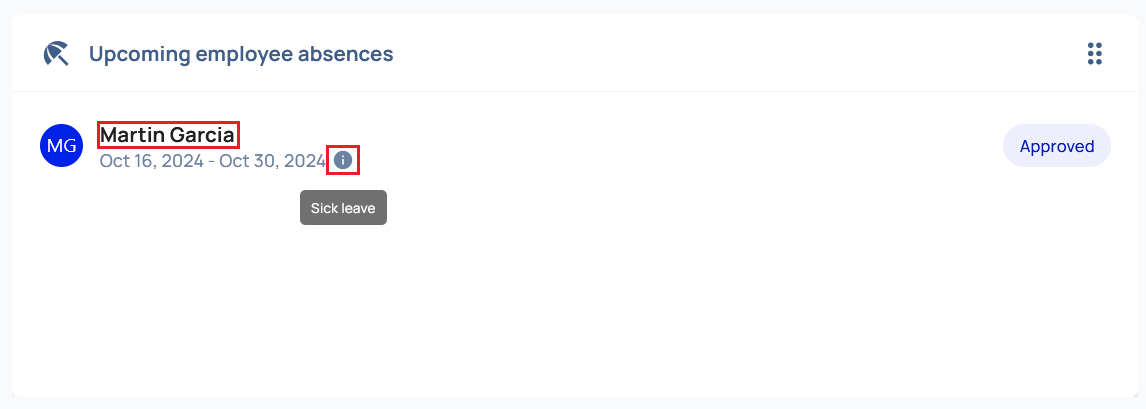Click the name Garcia in the entry
Screen dimensions: 1146x409
pos(202,134)
